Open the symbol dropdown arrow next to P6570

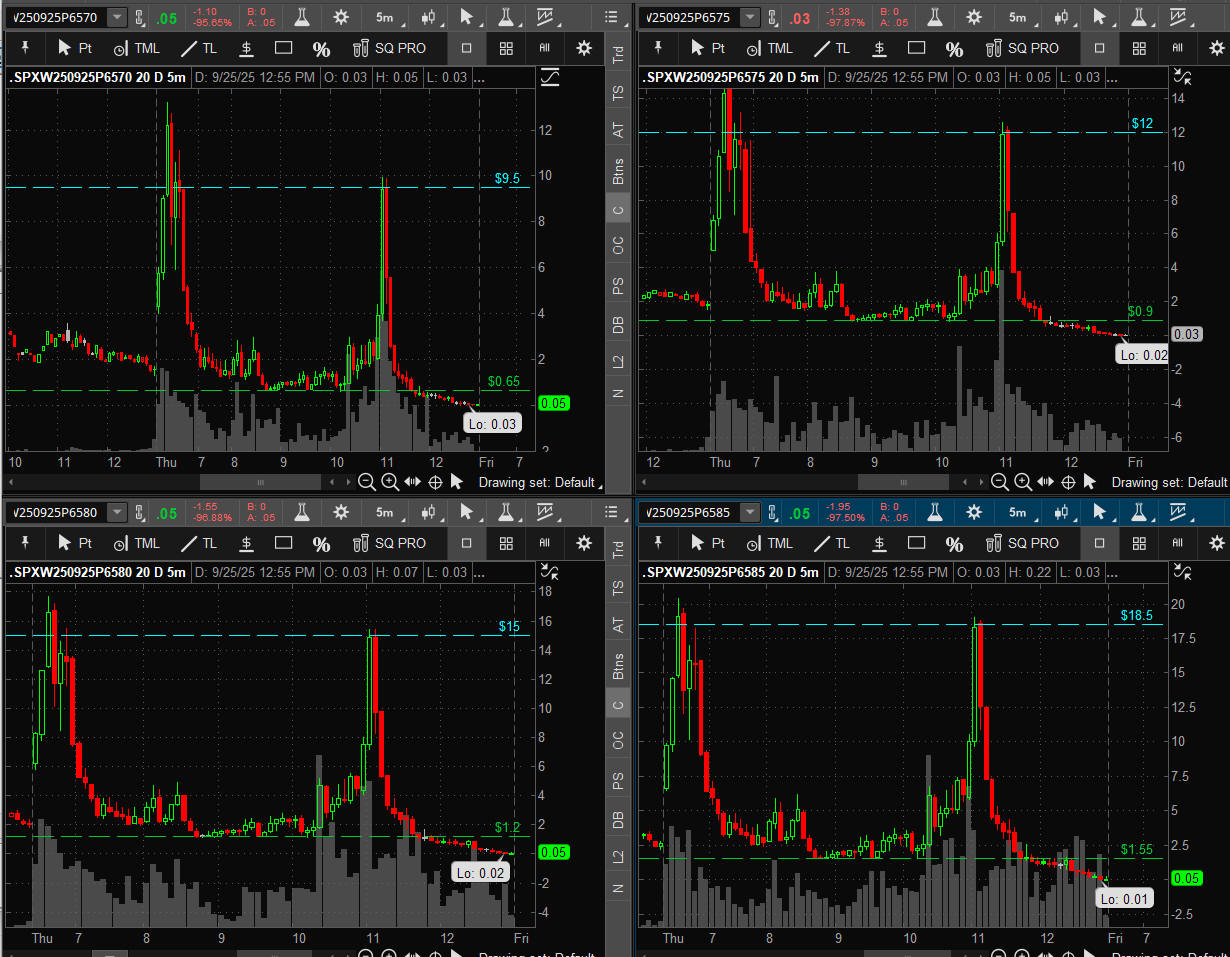[117, 17]
